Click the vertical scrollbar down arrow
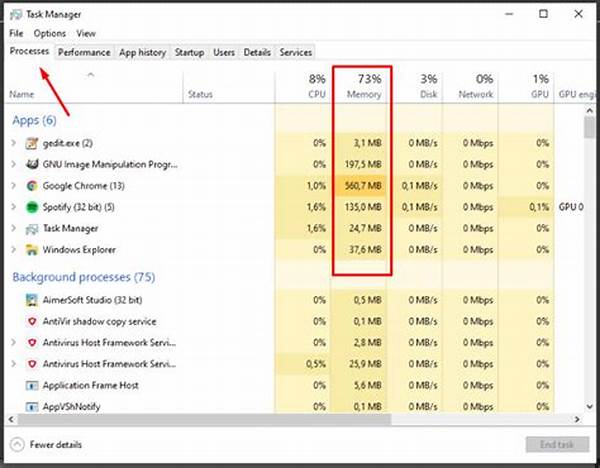This screenshot has width=600, height=468. tap(590, 406)
